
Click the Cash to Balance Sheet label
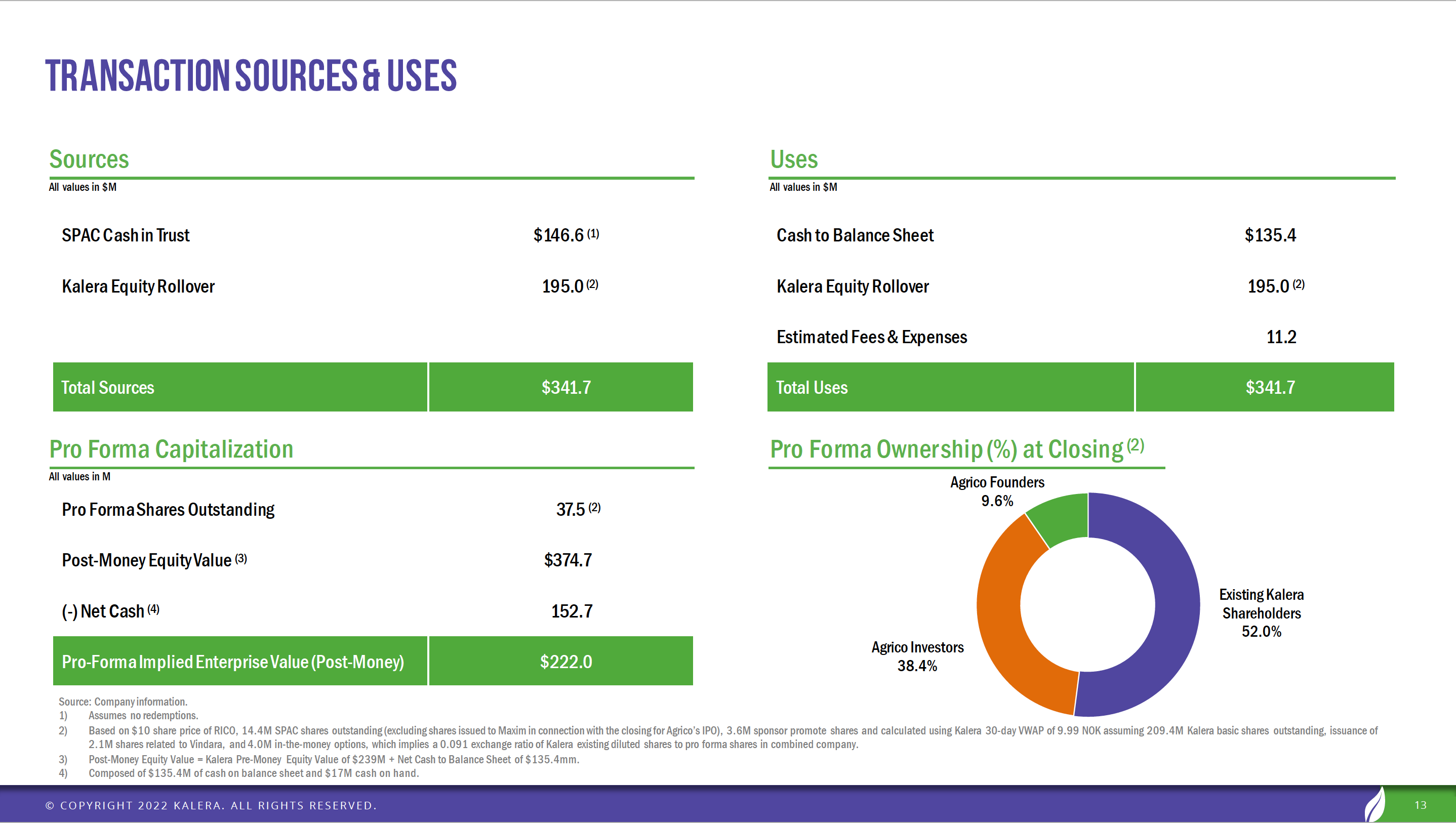[855, 235]
